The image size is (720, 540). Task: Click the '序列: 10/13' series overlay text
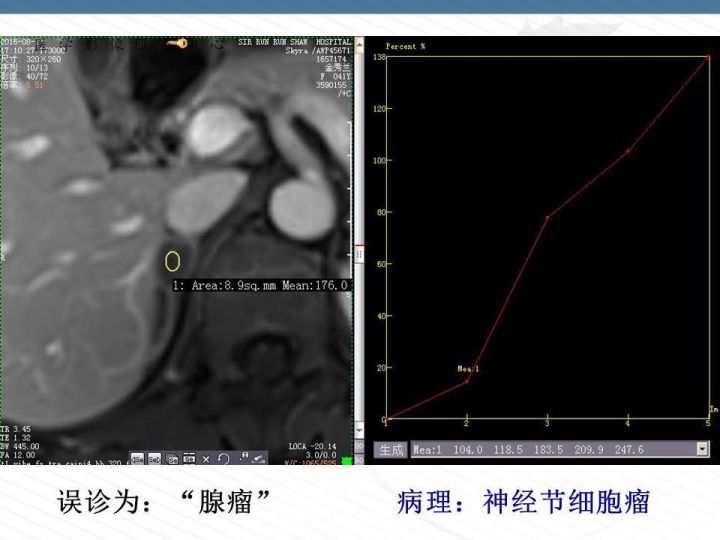click(24, 68)
